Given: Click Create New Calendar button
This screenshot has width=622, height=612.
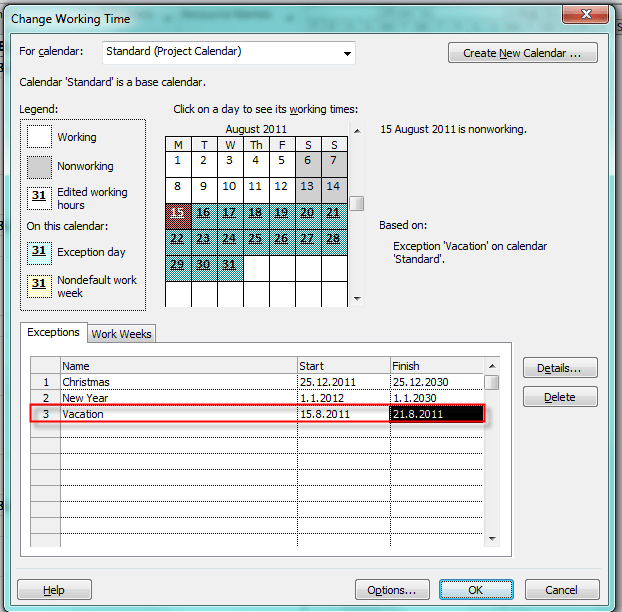Looking at the screenshot, I should [x=523, y=53].
